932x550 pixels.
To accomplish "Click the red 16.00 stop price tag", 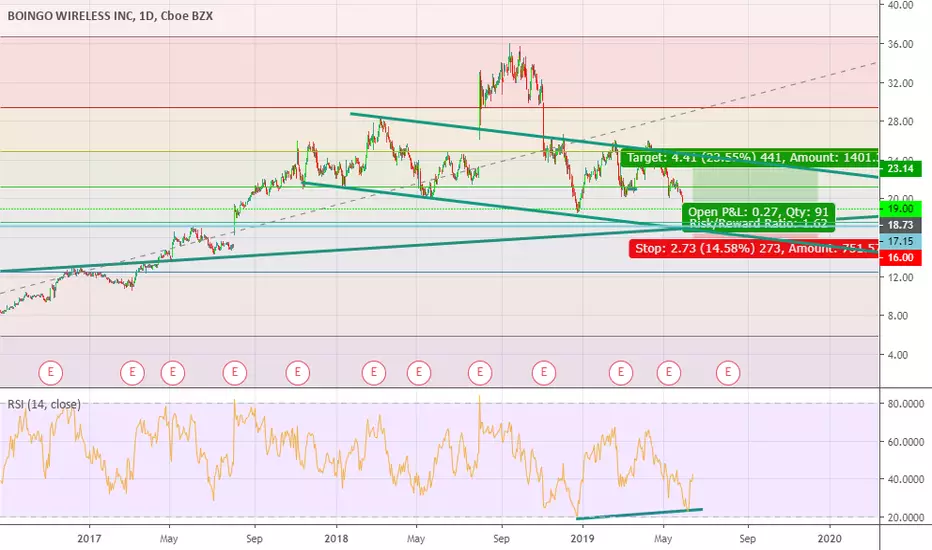I will [900, 257].
